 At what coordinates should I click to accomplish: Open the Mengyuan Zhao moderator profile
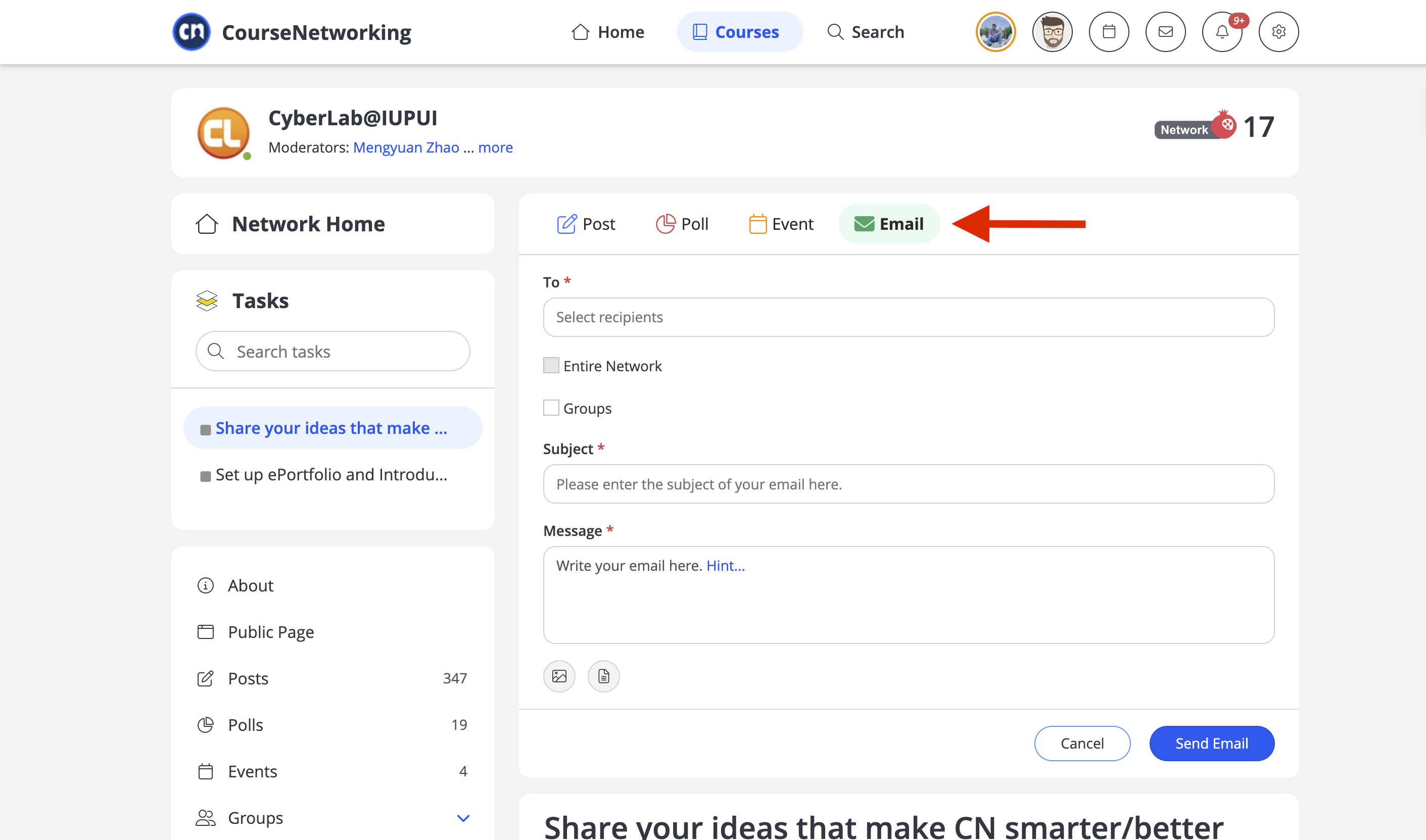[406, 147]
